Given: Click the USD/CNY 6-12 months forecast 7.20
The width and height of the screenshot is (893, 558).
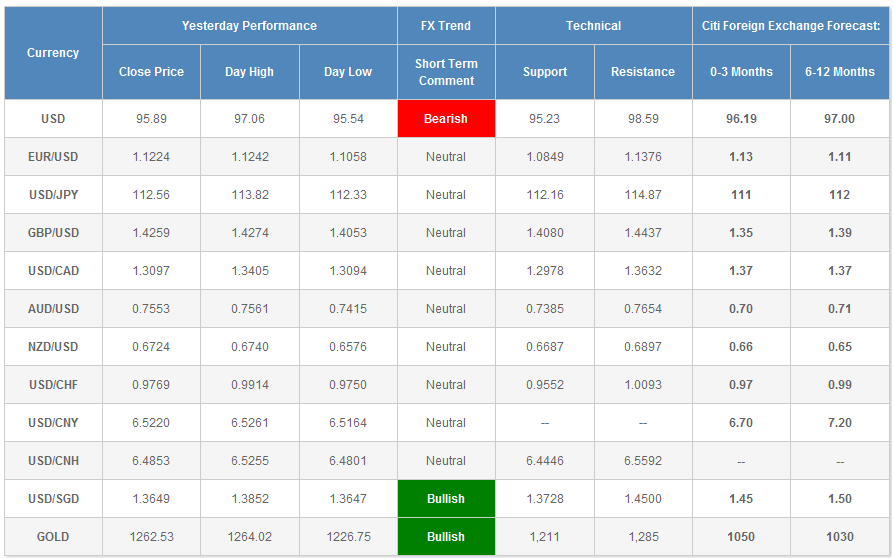Looking at the screenshot, I should 839,423.
